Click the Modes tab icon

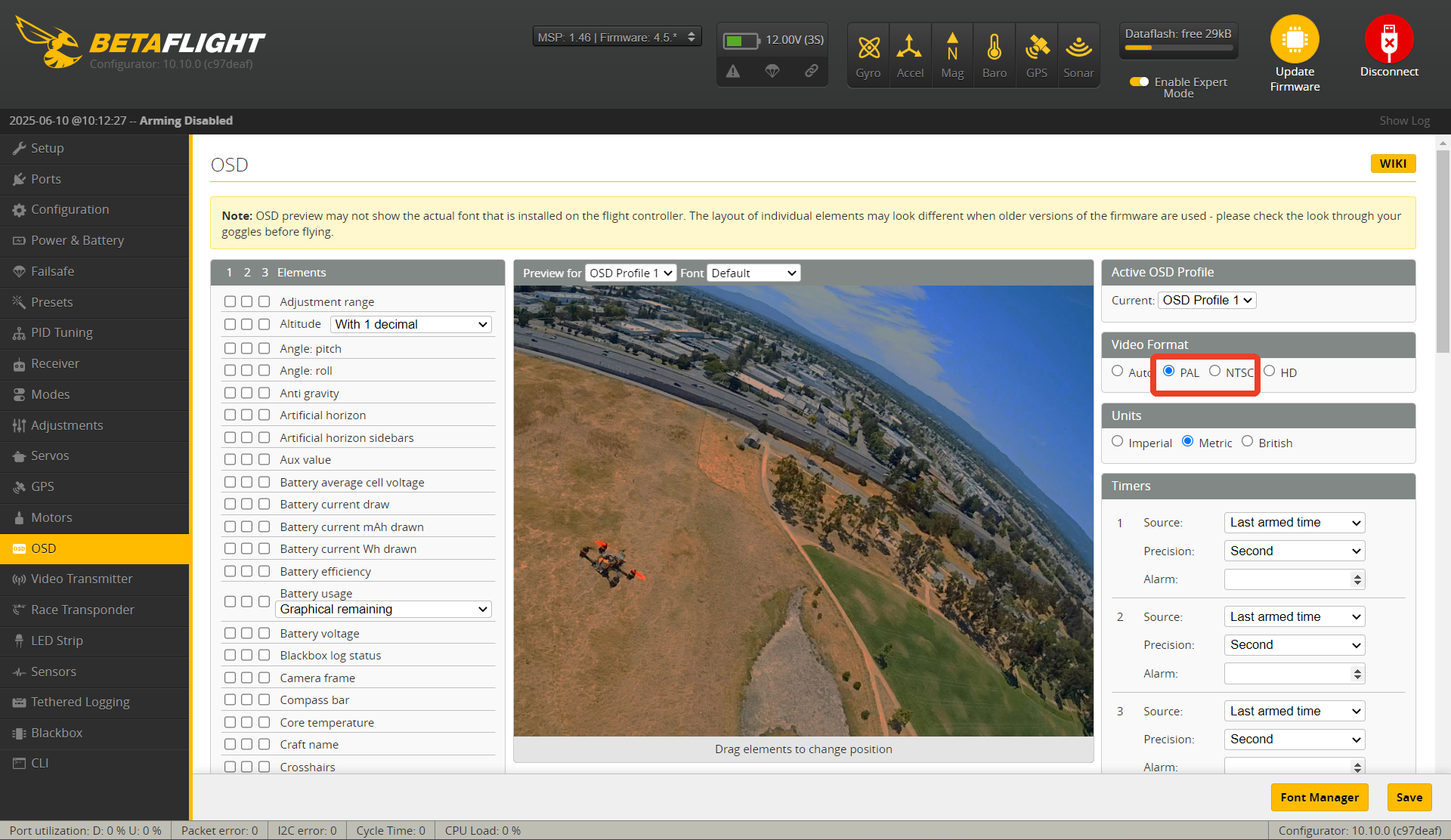(x=19, y=394)
